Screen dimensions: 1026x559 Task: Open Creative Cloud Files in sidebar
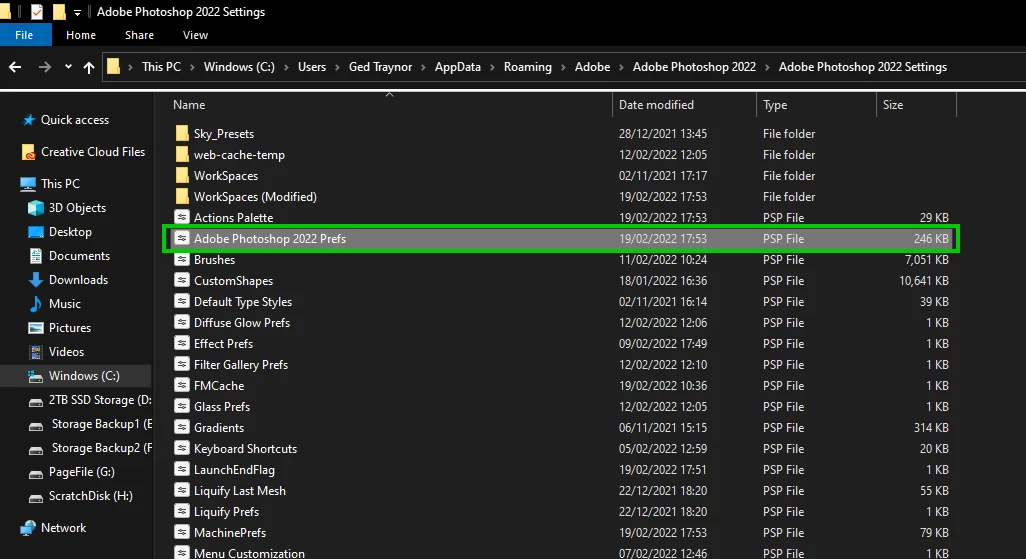tap(83, 152)
